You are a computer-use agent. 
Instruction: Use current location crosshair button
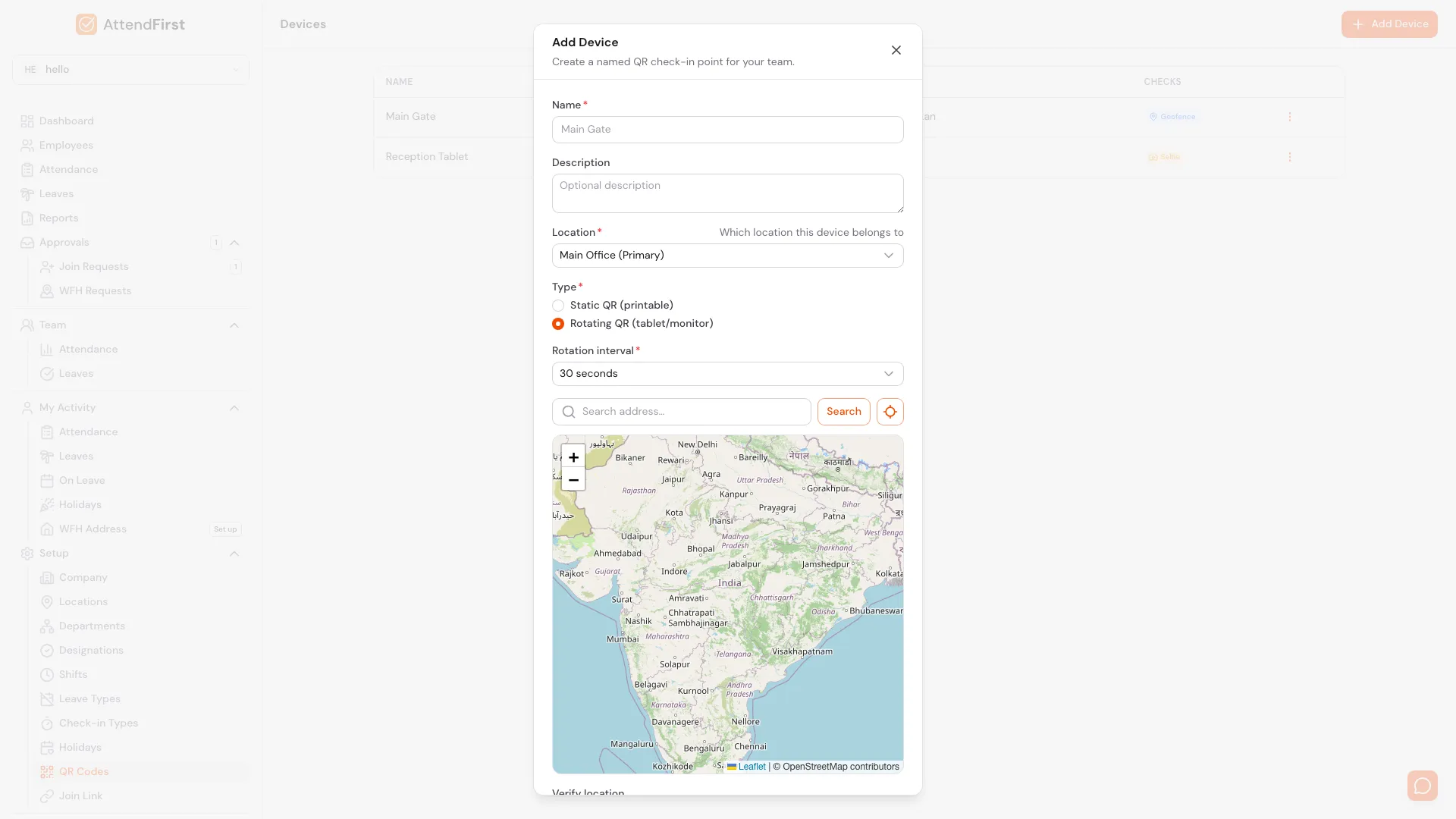tap(890, 412)
